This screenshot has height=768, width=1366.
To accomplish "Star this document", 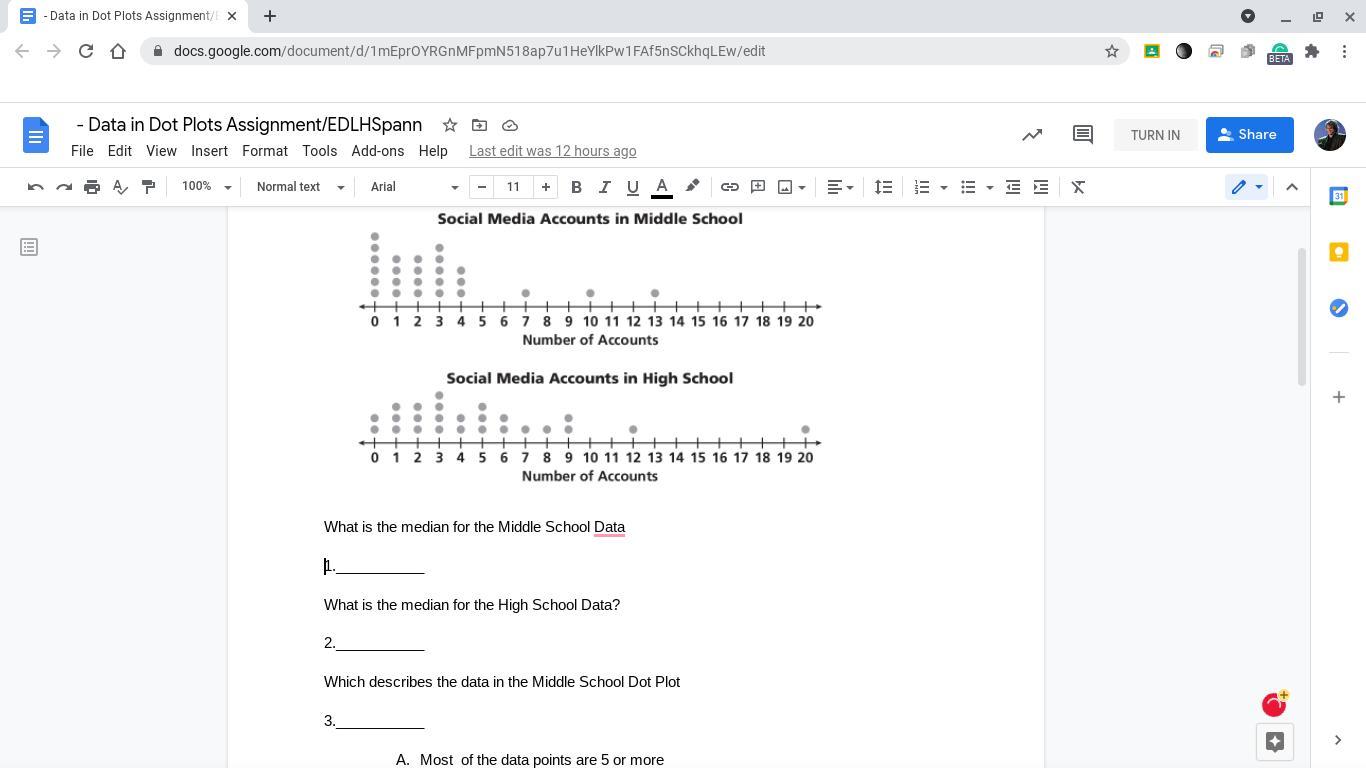I will 450,125.
